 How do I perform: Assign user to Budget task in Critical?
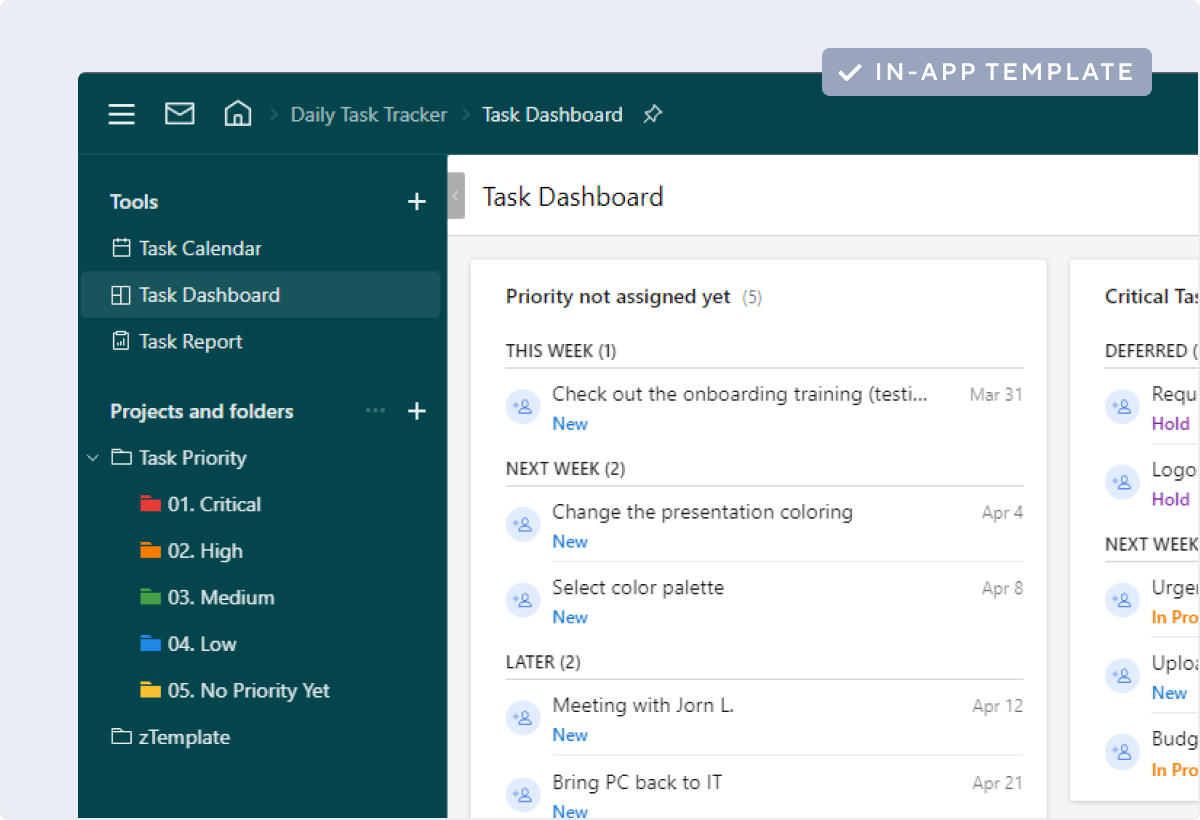click(1122, 752)
